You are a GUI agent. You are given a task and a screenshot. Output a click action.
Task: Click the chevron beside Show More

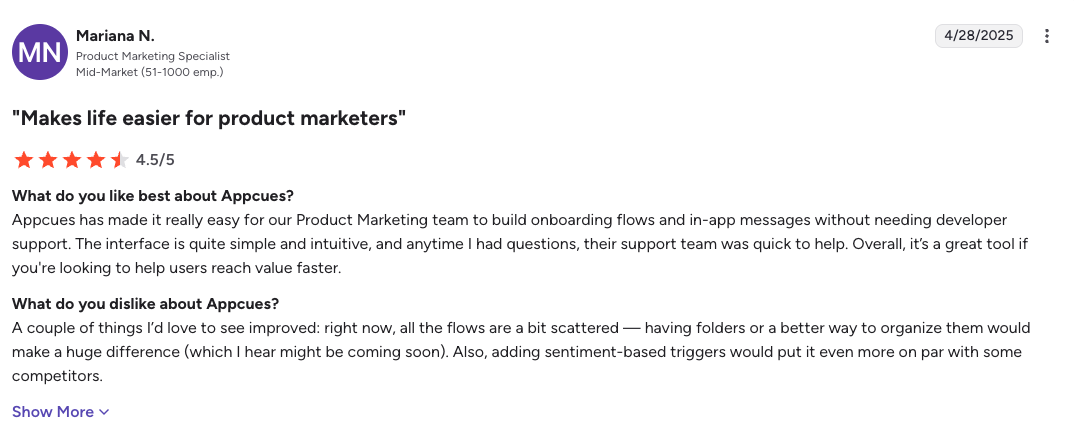(105, 412)
